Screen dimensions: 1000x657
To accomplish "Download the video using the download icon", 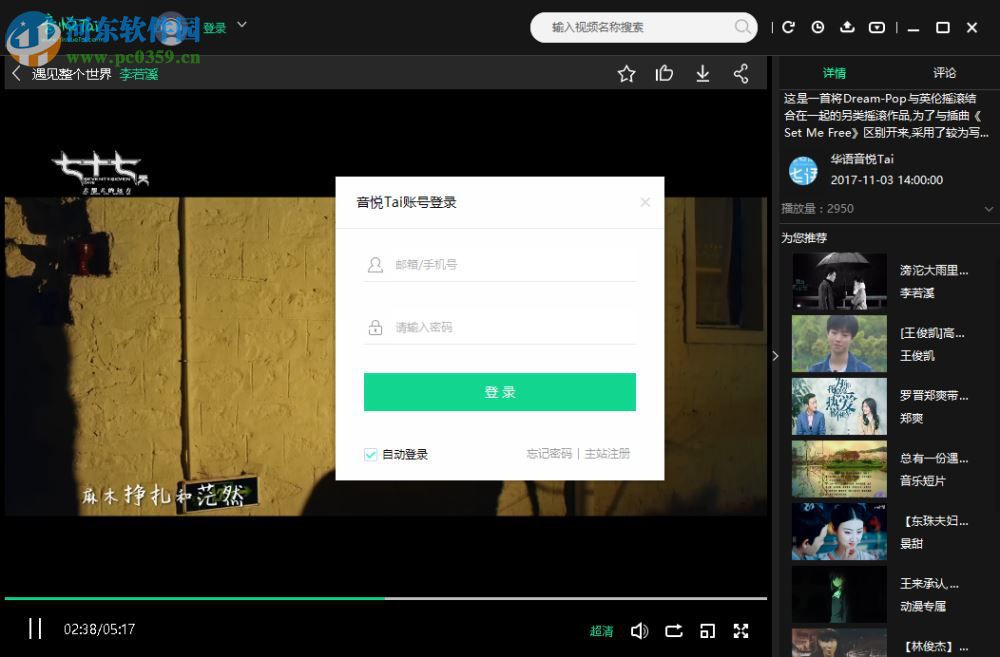I will tap(702, 73).
